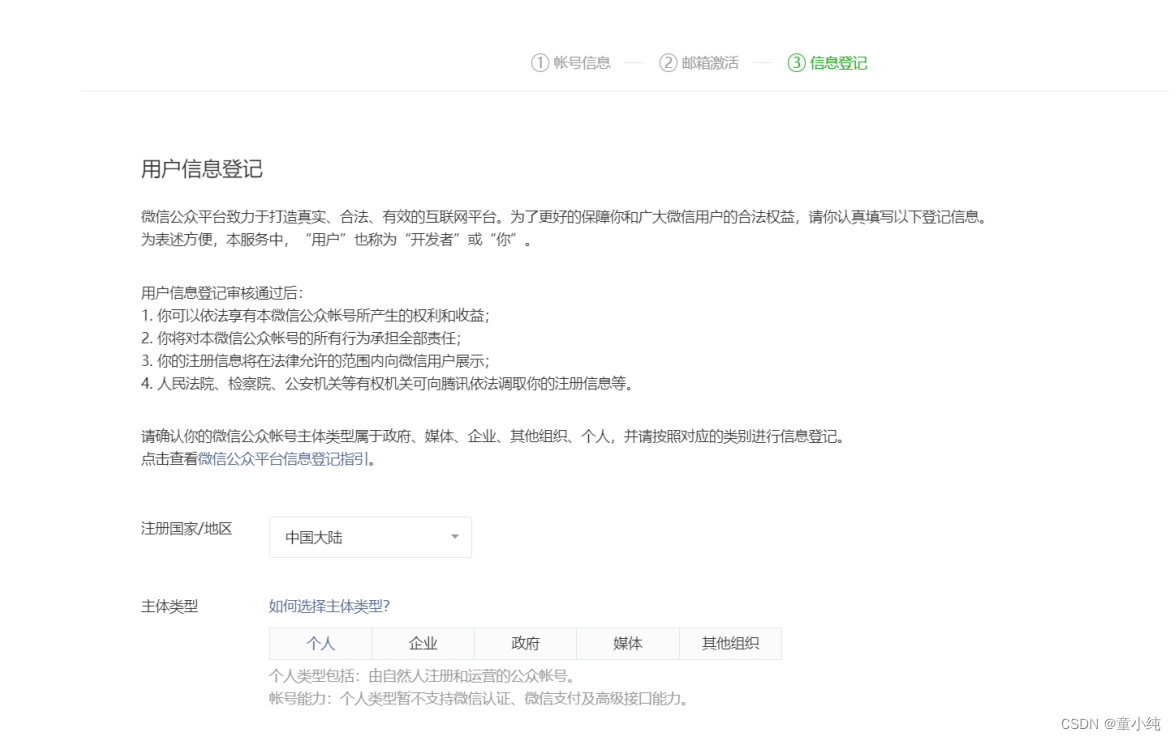The height and width of the screenshot is (740, 1176).
Task: Click the 主体类型 field label
Action: (170, 606)
